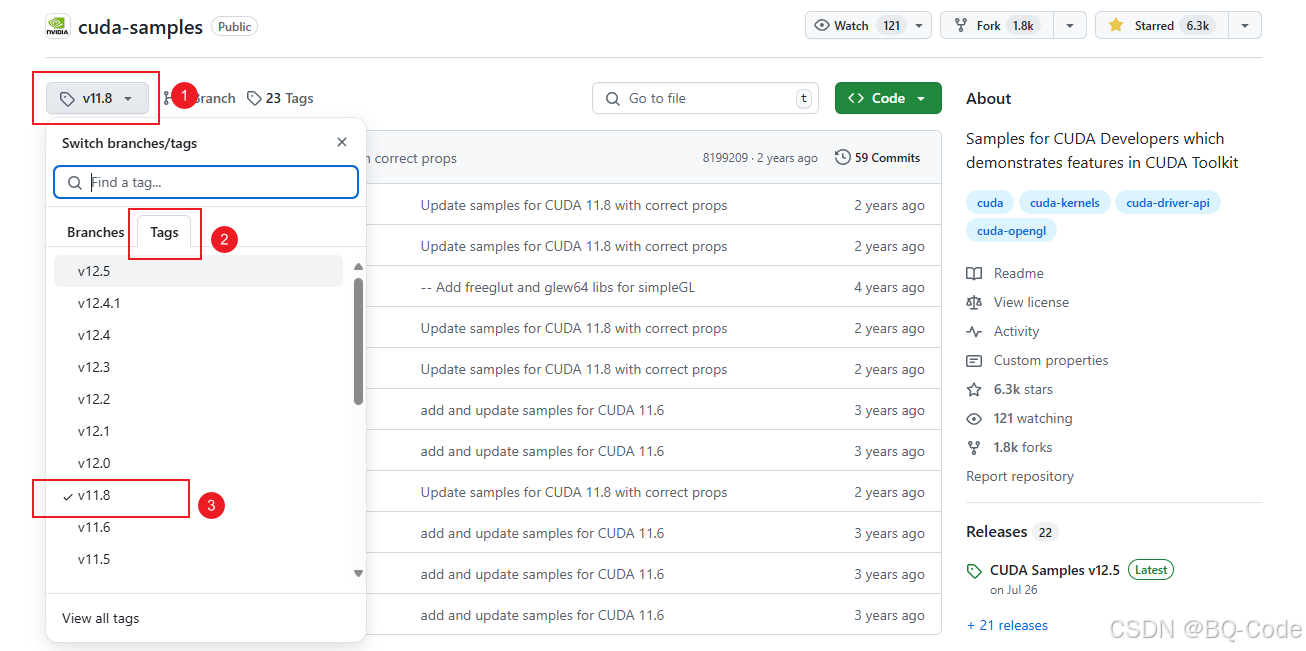Switch to the Branches tab
The height and width of the screenshot is (651, 1306).
[x=95, y=232]
